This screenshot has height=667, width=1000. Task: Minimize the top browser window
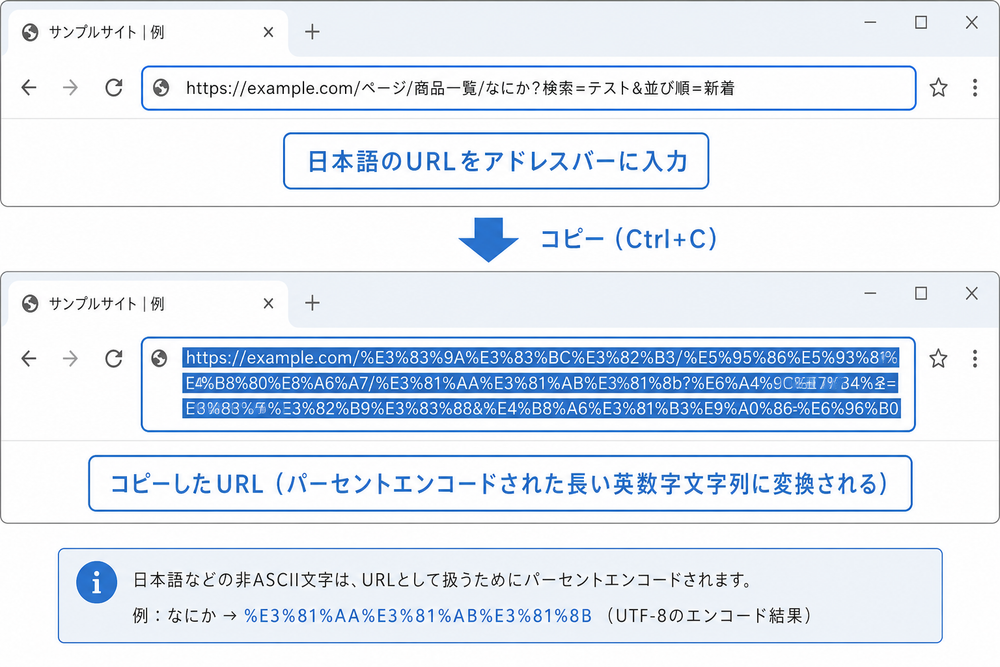coord(870,22)
